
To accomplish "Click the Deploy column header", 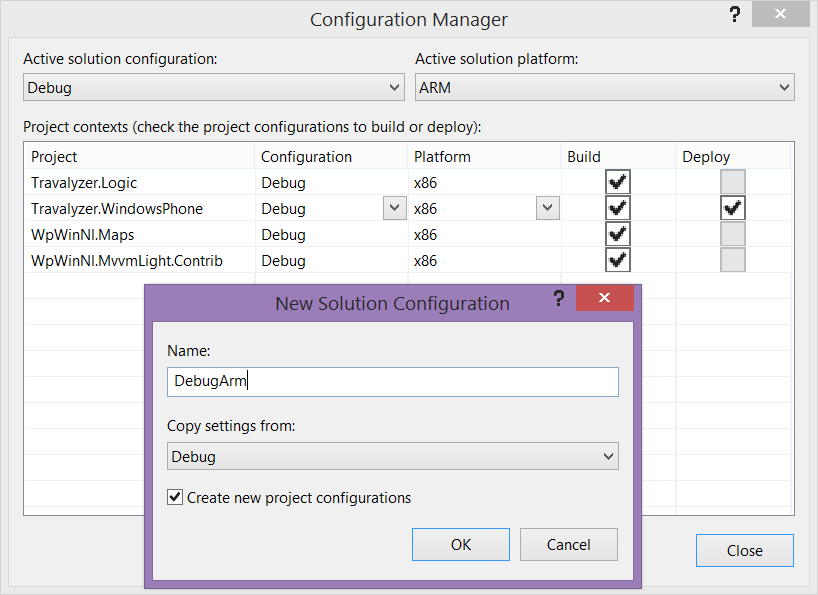I will click(733, 156).
